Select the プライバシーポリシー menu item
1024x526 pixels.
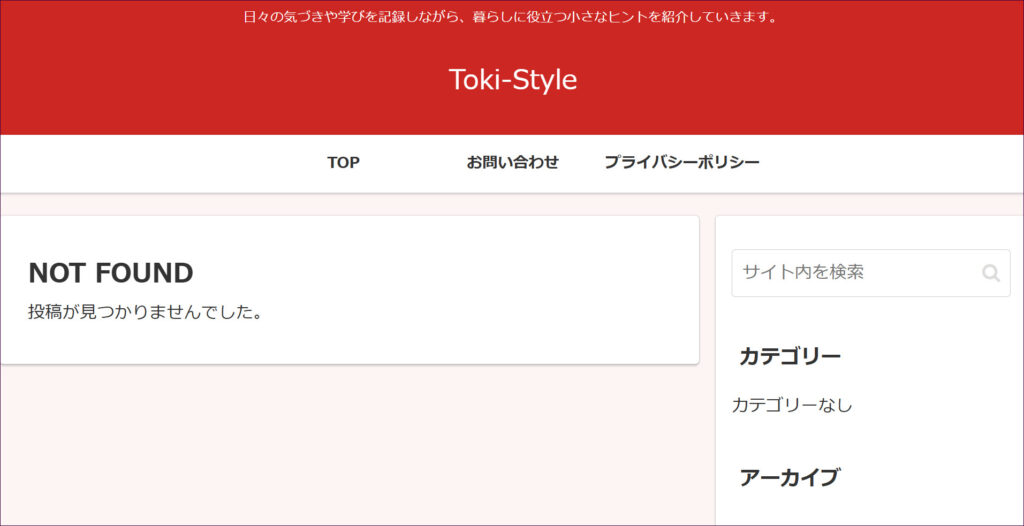[681, 162]
